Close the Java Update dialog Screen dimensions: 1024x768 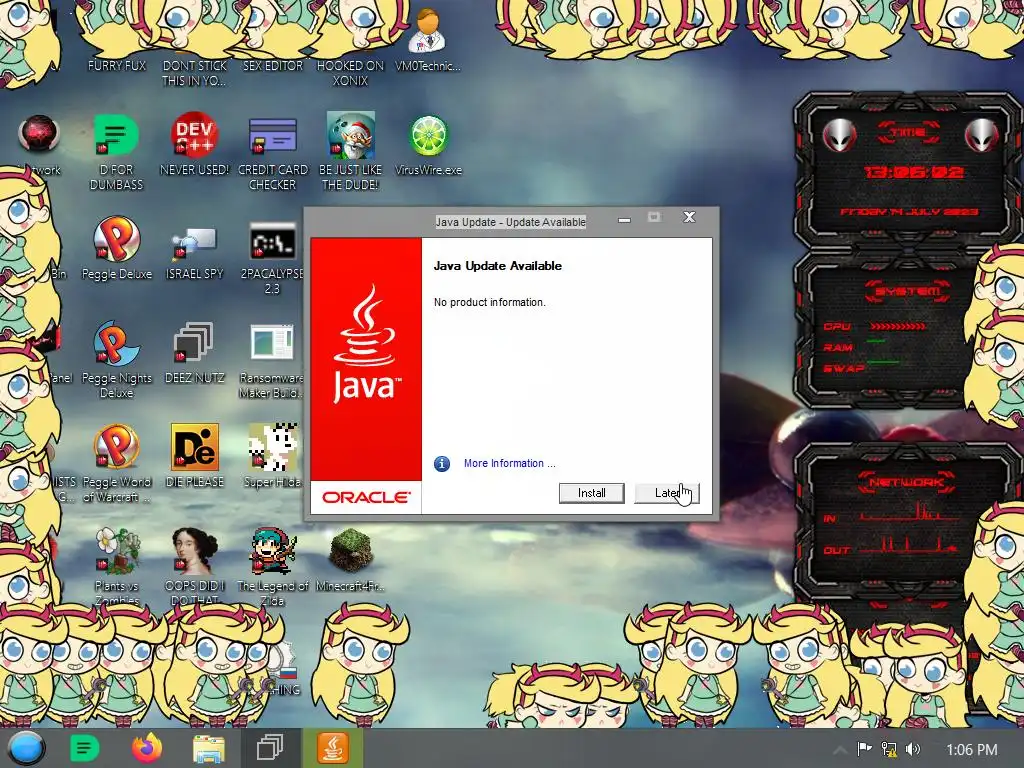tap(689, 217)
